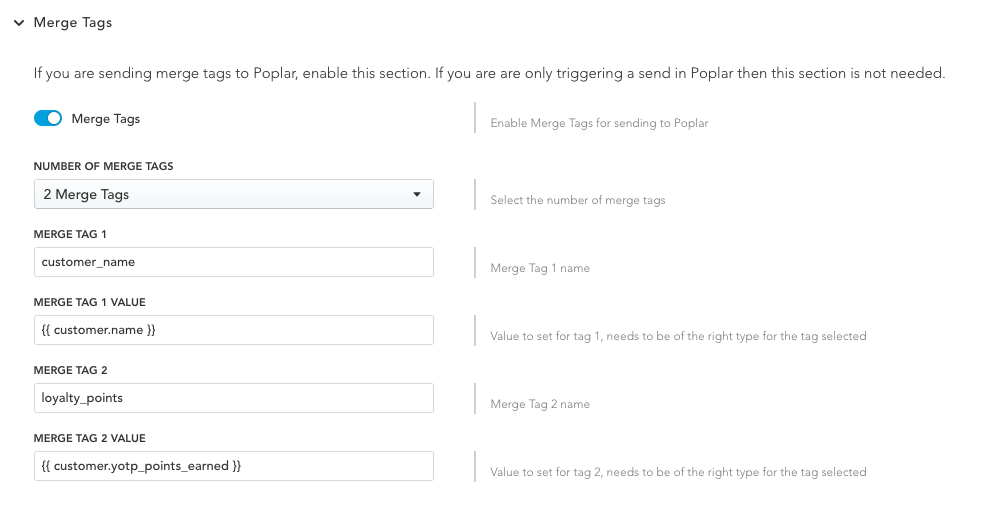Image resolution: width=996 pixels, height=505 pixels.
Task: Click the MERGE TAG 2 VALUE label
Action: coord(90,438)
